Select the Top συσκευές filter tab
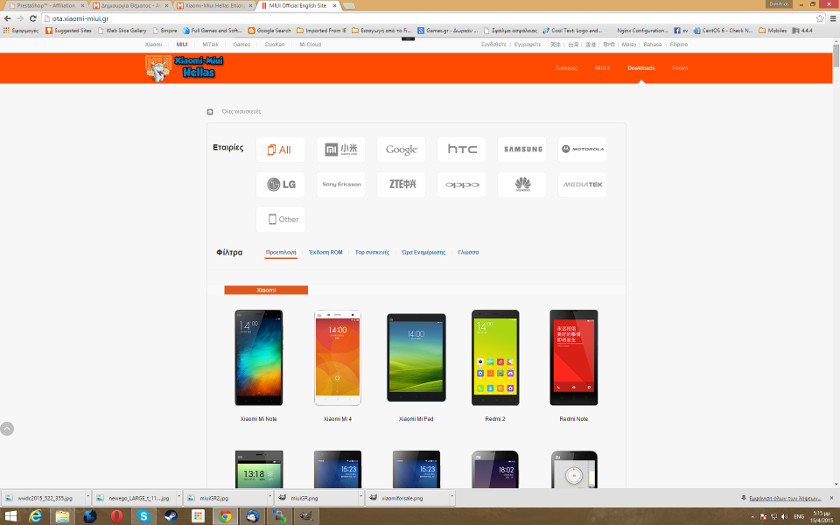 (372, 252)
